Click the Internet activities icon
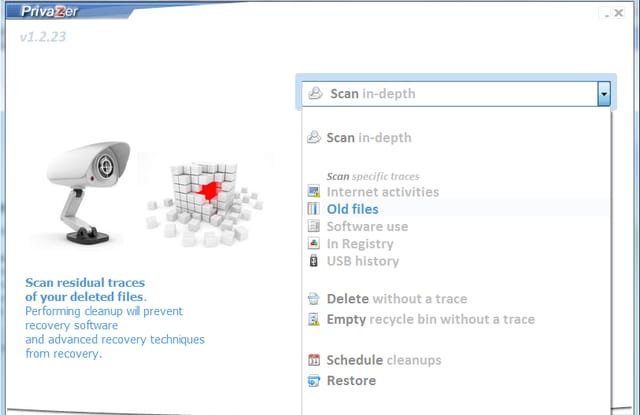Viewport: 640px width, 415px height. point(313,191)
